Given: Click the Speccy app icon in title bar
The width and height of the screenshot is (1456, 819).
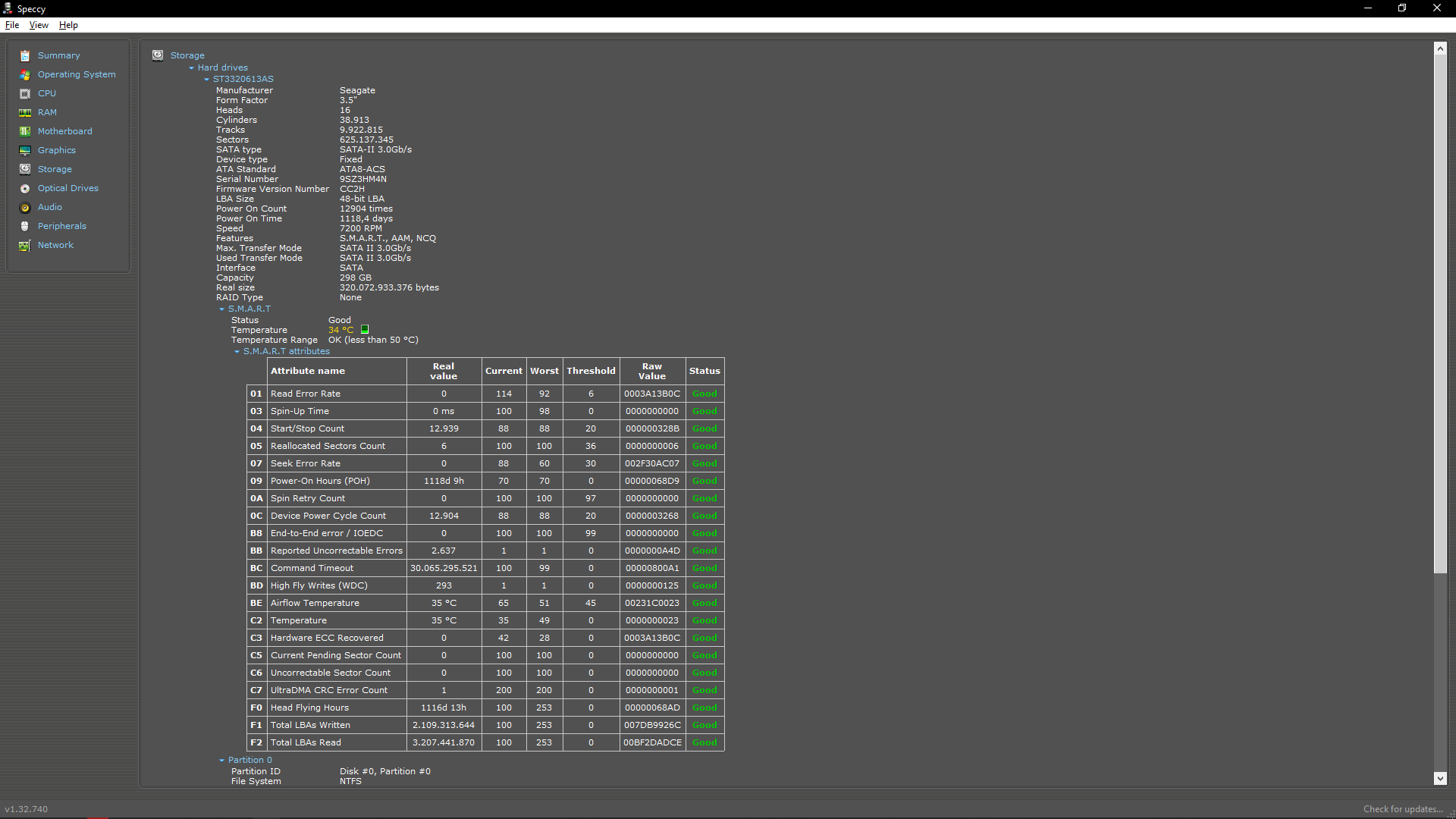Looking at the screenshot, I should pos(8,8).
